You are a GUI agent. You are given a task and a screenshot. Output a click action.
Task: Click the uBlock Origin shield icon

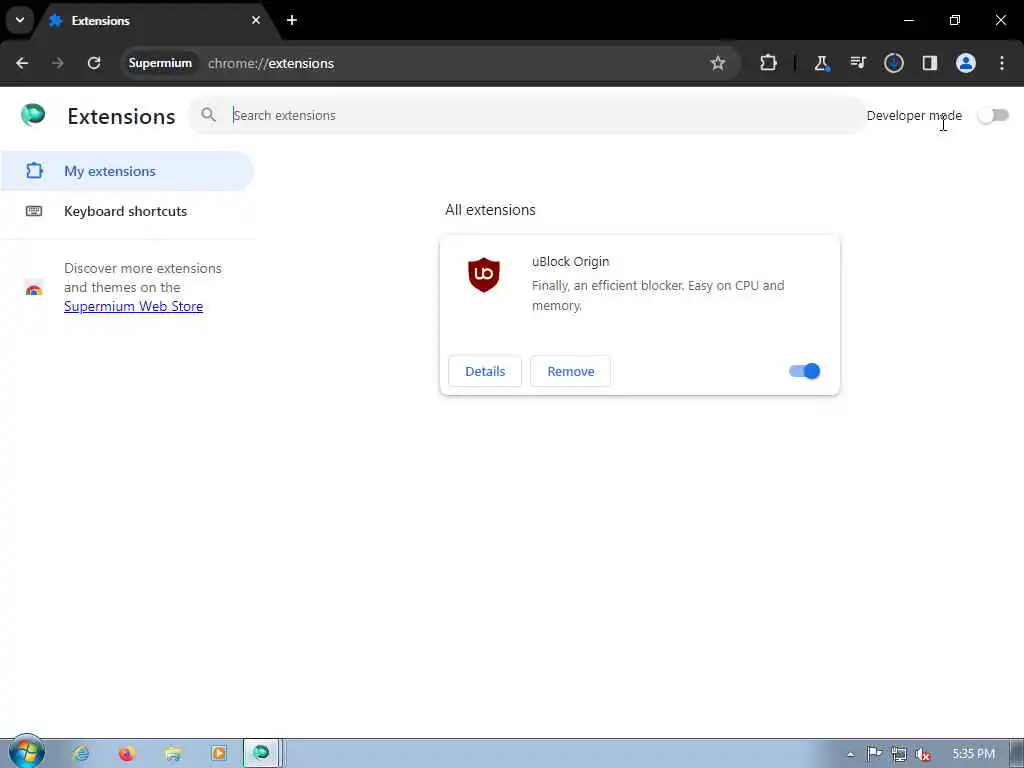(x=484, y=275)
